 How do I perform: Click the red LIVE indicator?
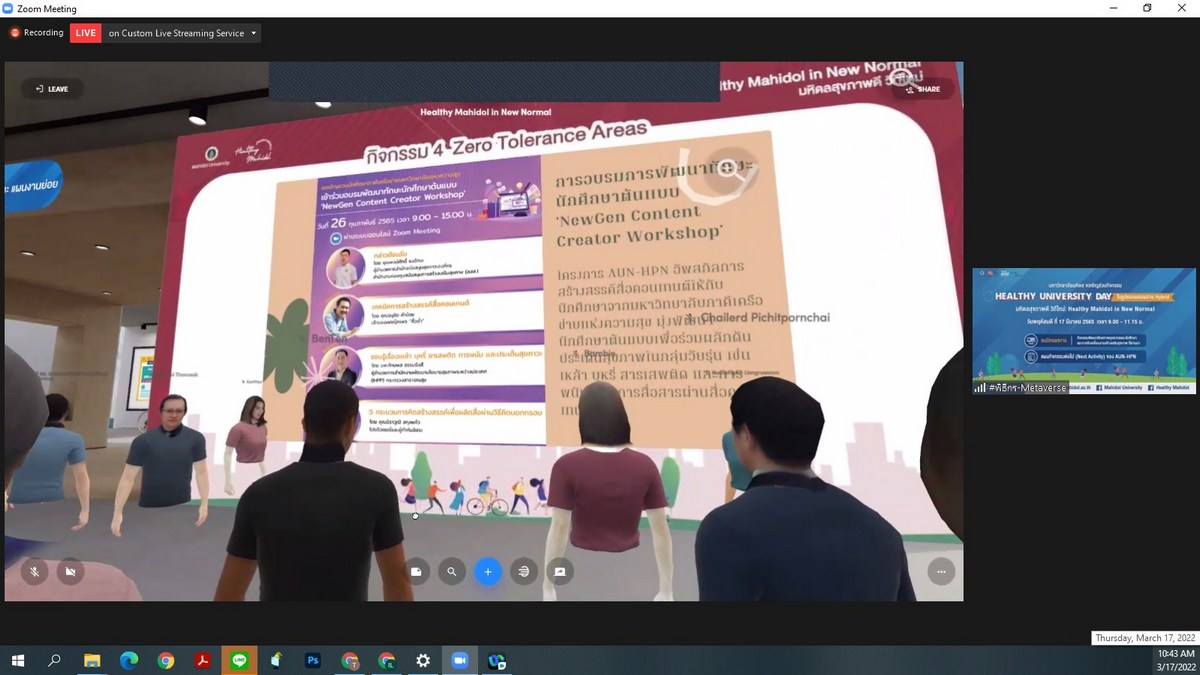pyautogui.click(x=85, y=33)
